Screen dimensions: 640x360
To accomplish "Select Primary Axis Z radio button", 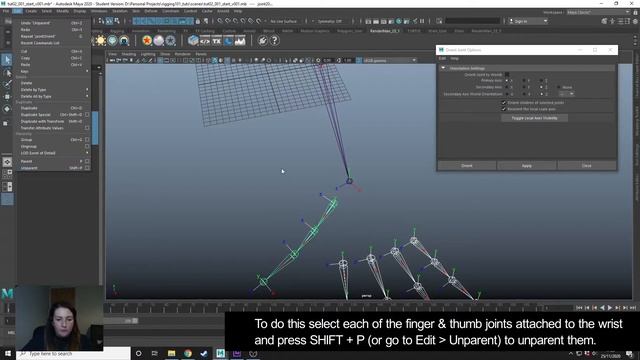I will coord(542,81).
